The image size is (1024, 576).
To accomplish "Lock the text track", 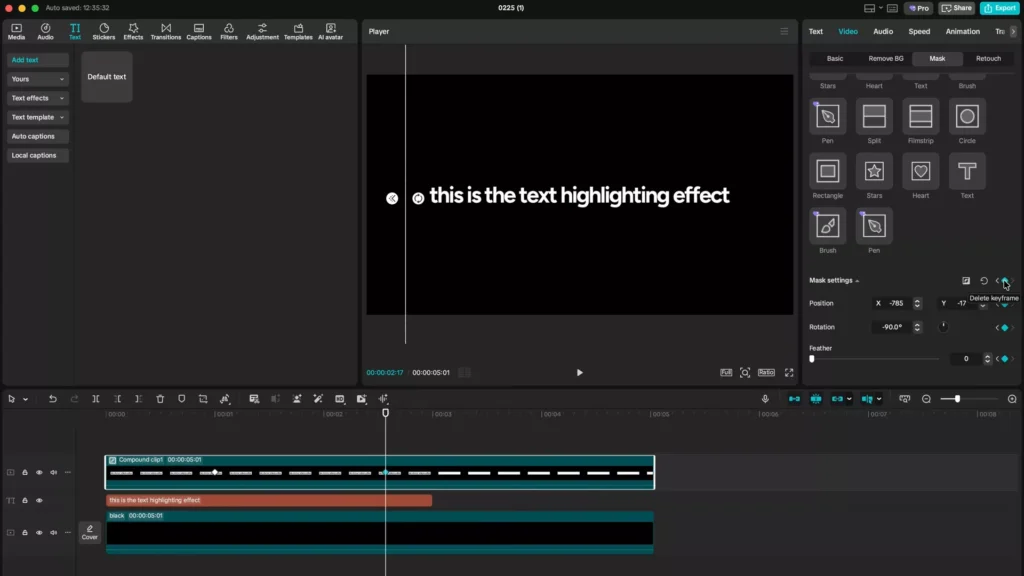I will coord(24,500).
